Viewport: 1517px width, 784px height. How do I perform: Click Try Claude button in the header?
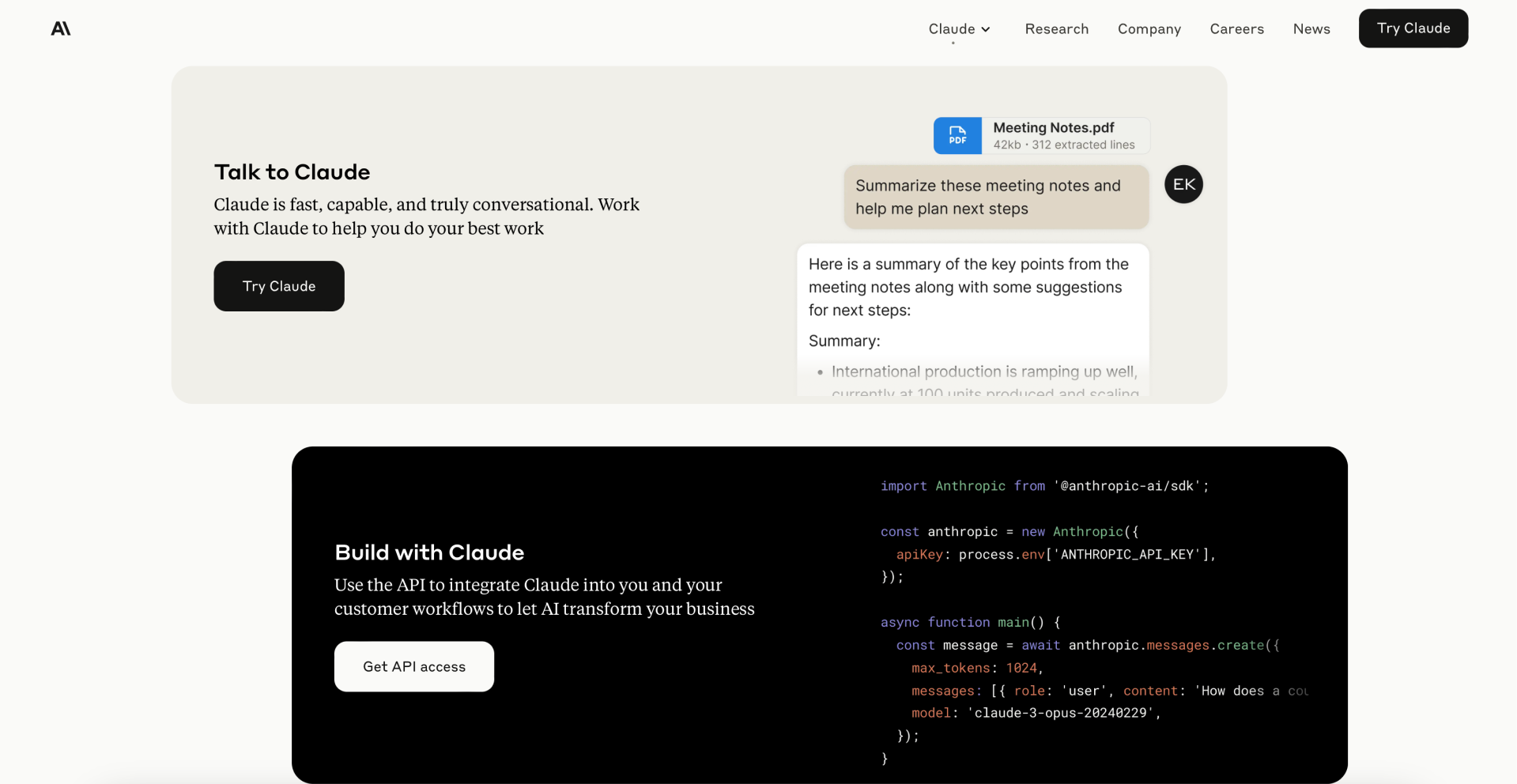coord(1413,28)
